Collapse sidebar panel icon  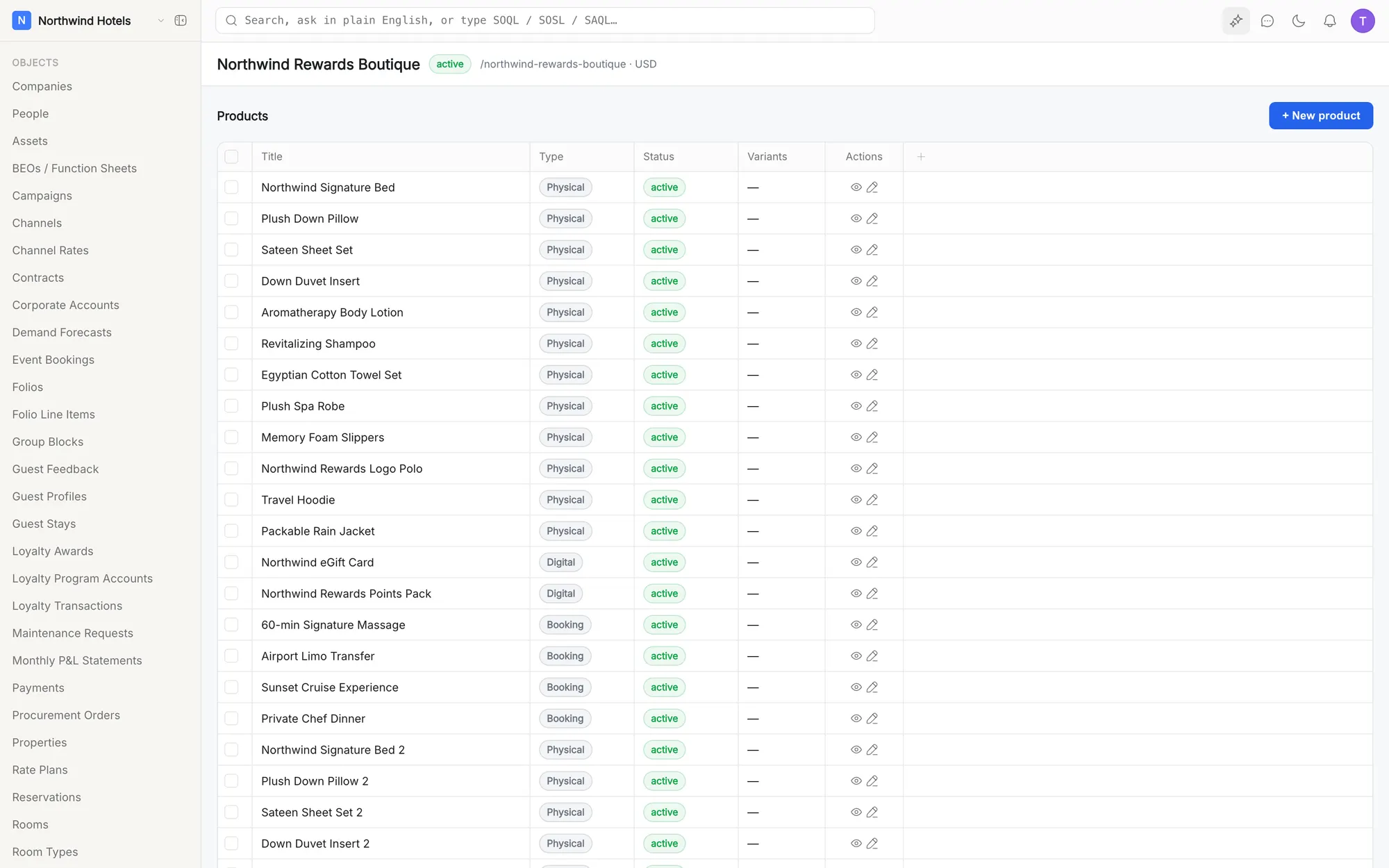click(181, 21)
